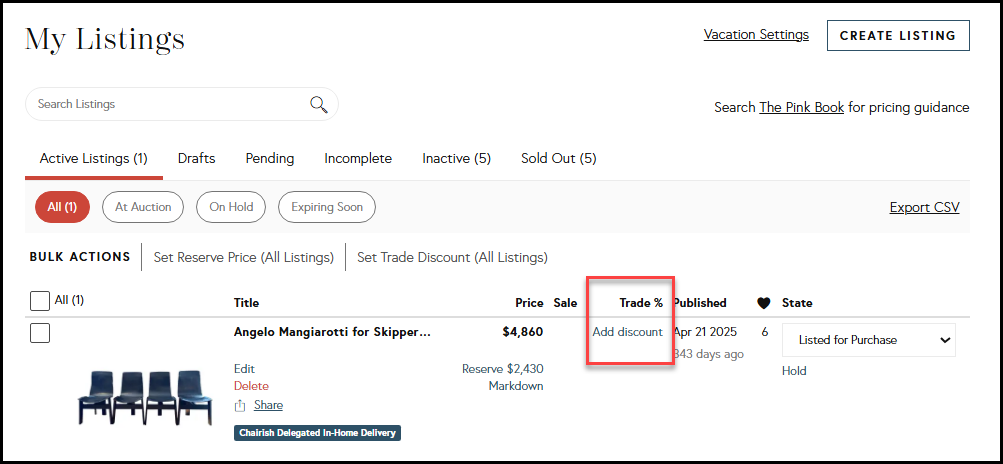
Task: Filter by On Hold
Action: click(231, 207)
